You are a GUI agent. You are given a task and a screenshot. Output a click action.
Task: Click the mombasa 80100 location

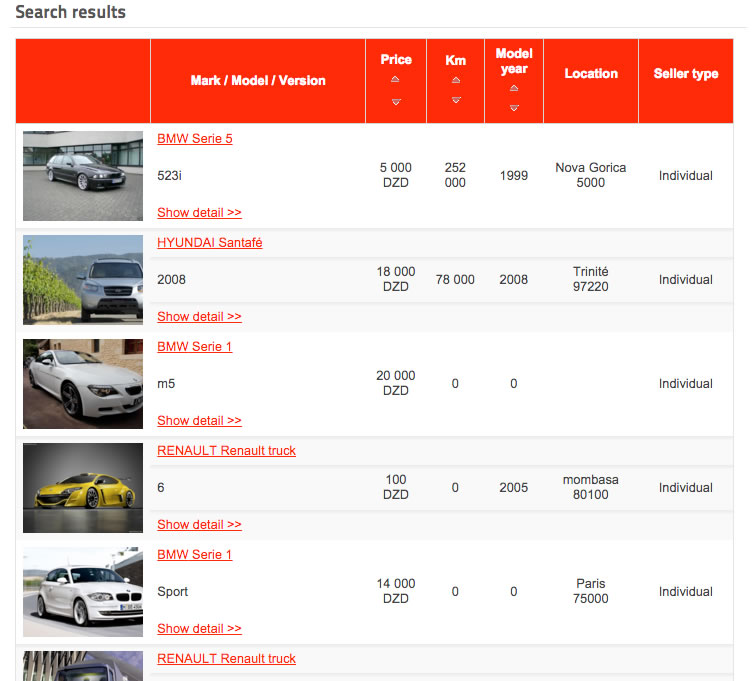click(591, 487)
